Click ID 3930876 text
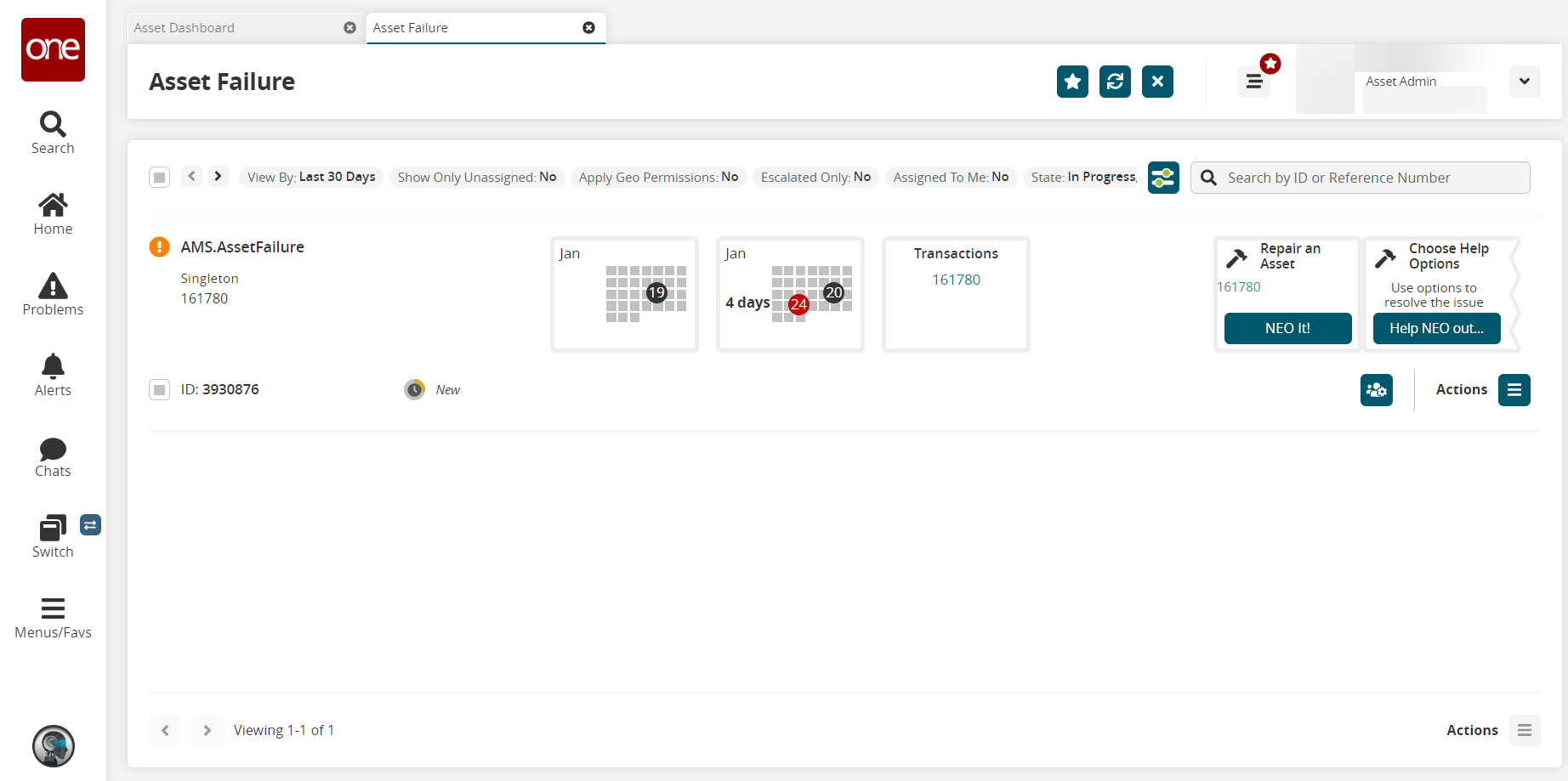The width and height of the screenshot is (1568, 781). click(220, 389)
